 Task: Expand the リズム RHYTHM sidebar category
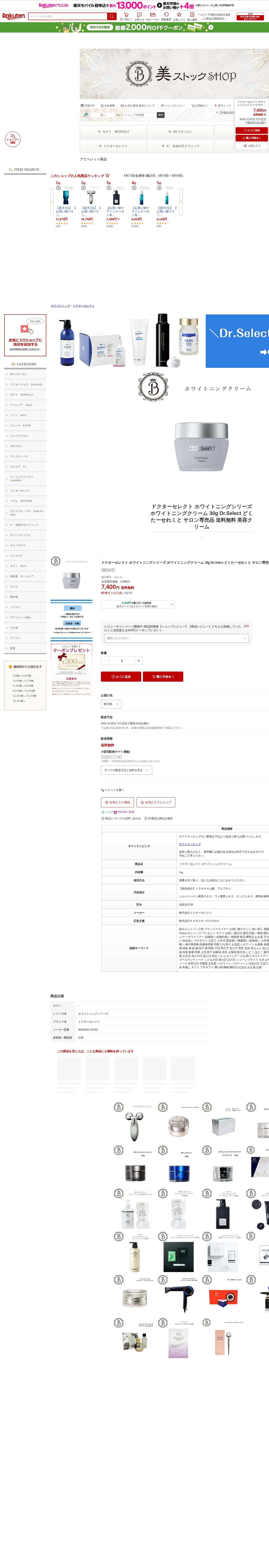coord(25,501)
